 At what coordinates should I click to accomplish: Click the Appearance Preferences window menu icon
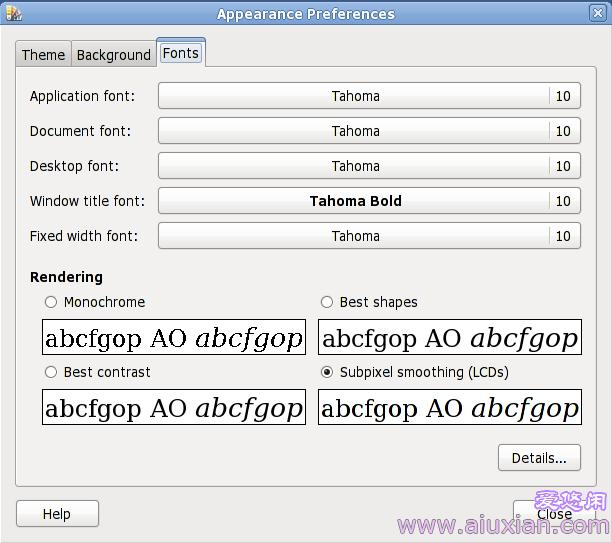point(13,13)
